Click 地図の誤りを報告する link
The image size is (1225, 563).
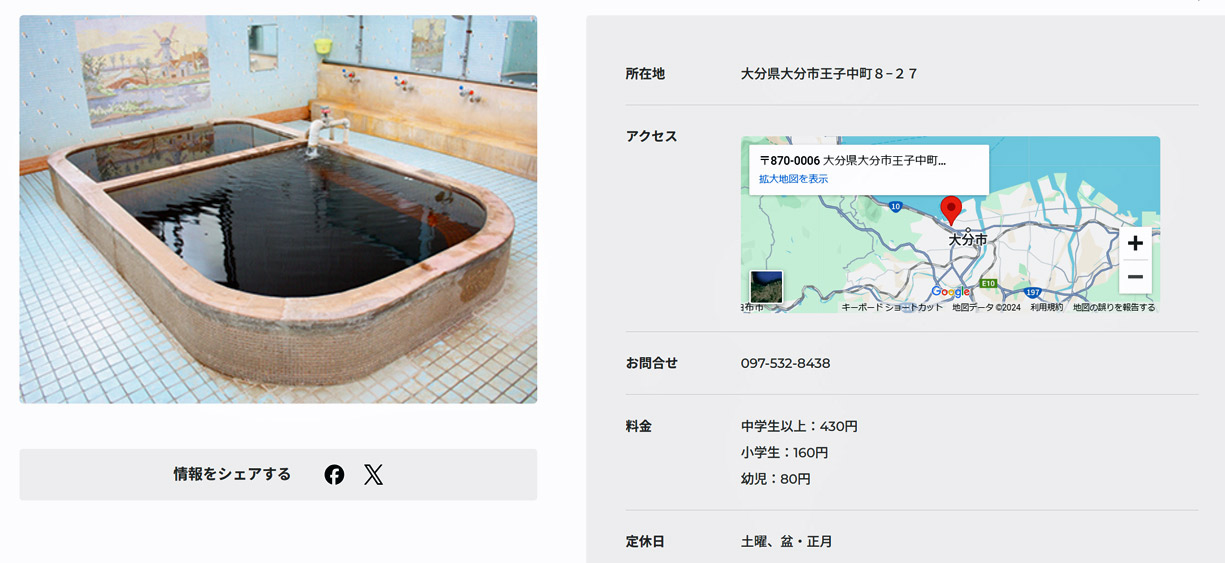(x=1114, y=308)
